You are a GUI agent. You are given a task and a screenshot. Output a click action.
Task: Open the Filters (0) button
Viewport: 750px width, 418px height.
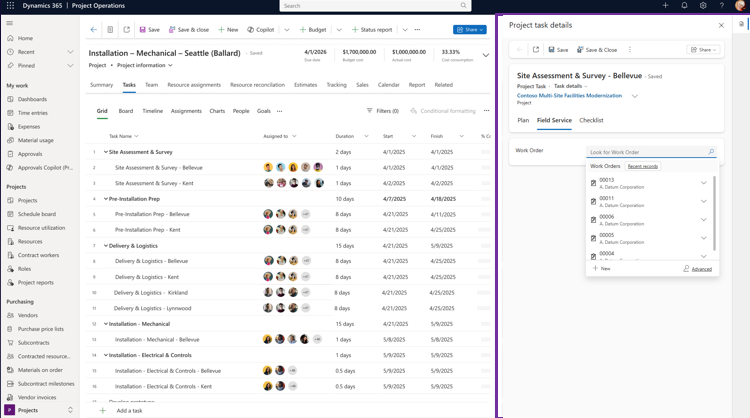pos(383,111)
